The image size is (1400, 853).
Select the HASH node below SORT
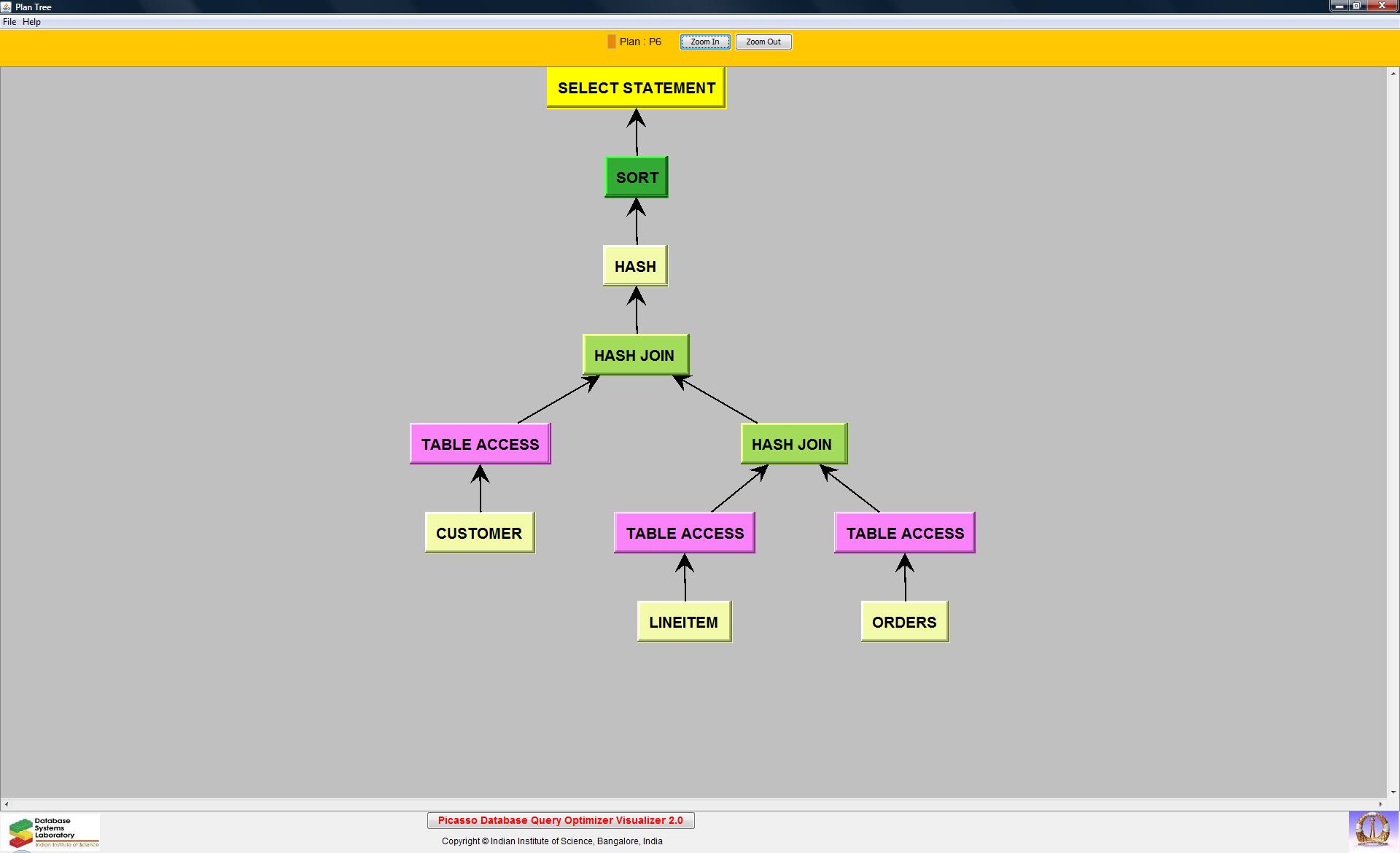[x=635, y=266]
